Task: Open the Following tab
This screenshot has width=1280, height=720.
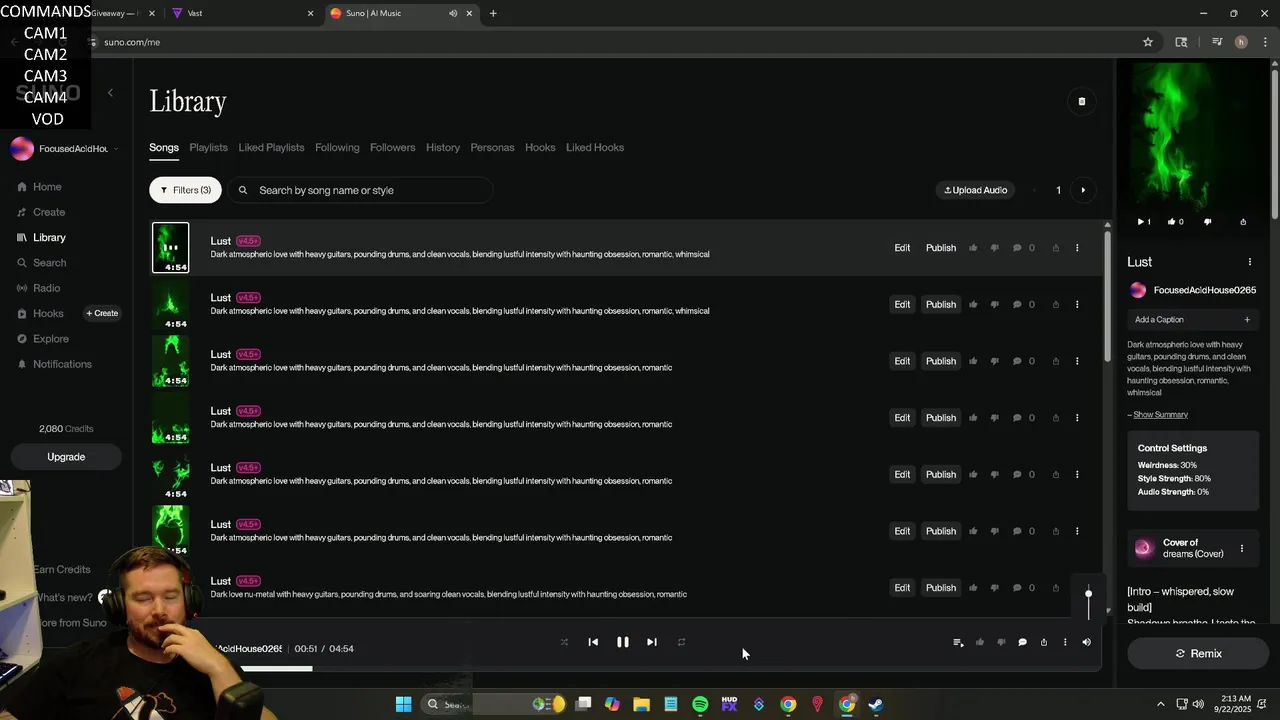Action: tap(337, 147)
